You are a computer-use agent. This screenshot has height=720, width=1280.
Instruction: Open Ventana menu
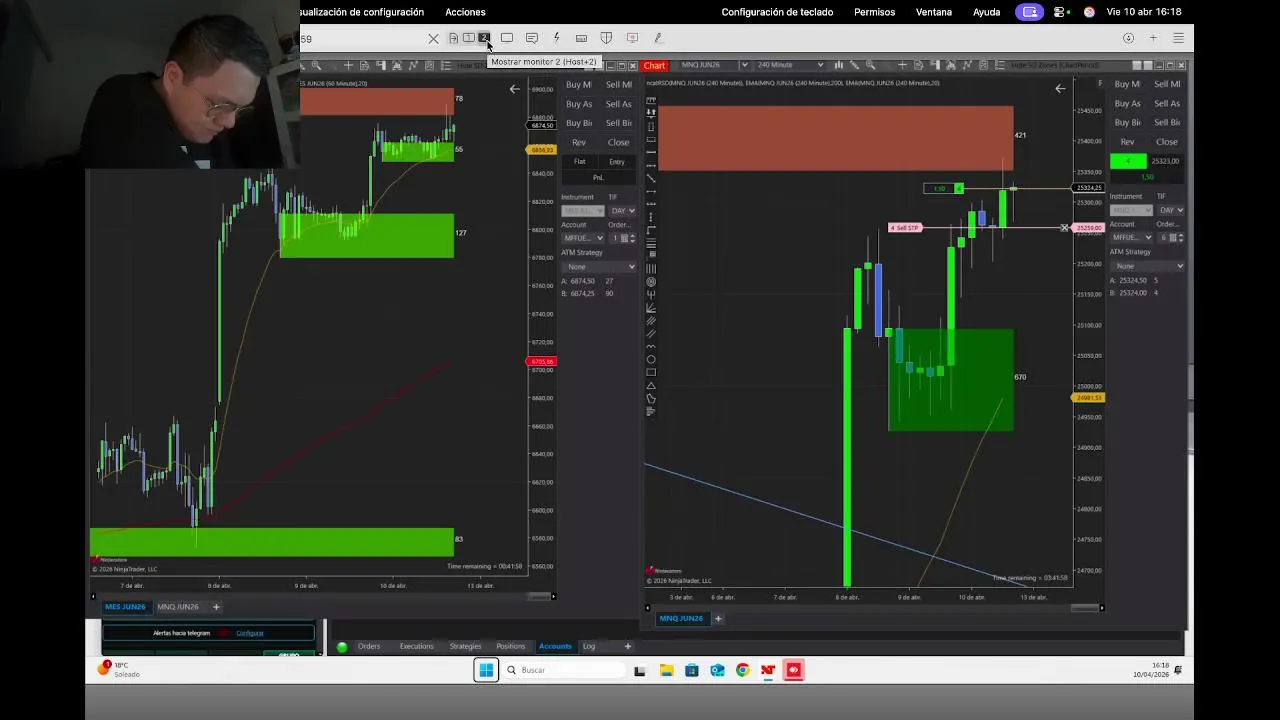coord(934,12)
